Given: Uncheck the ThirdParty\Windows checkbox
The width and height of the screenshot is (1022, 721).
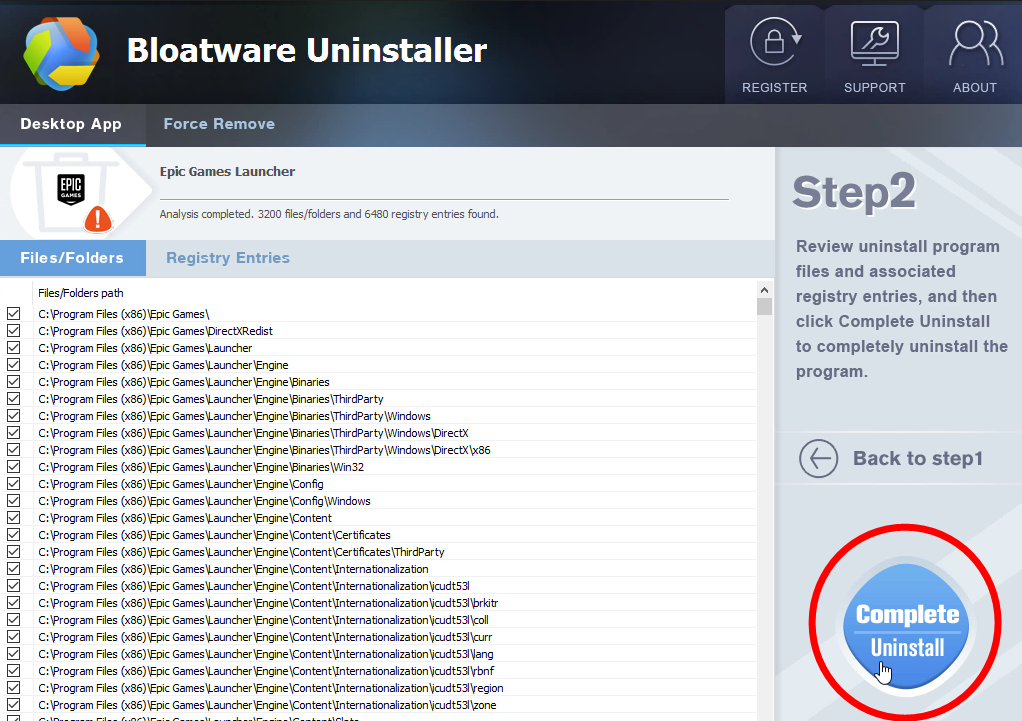Looking at the screenshot, I should (14, 415).
